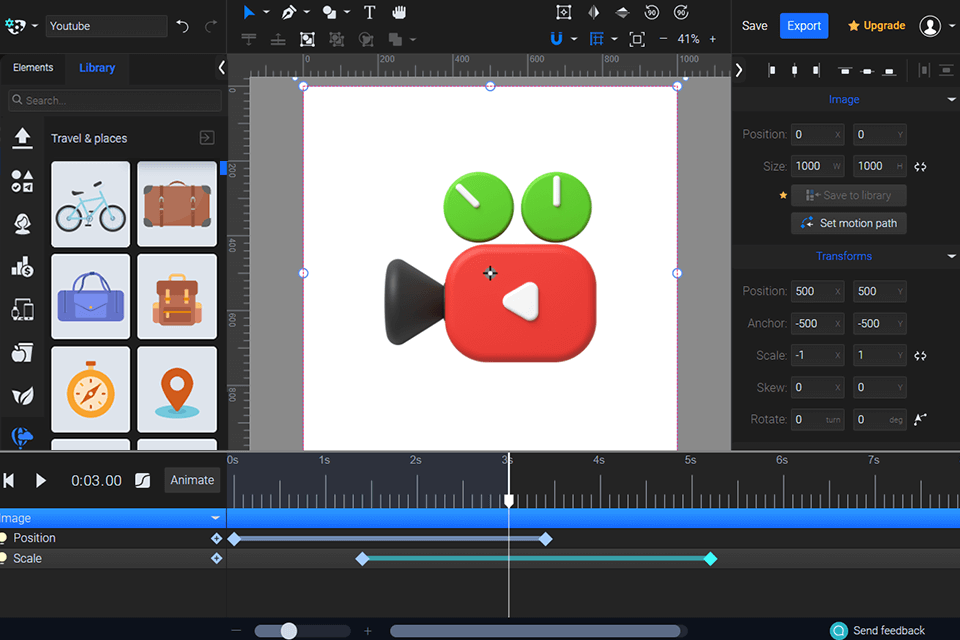The image size is (960, 640).
Task: Toggle easing curve button next to timecode
Action: click(x=143, y=481)
